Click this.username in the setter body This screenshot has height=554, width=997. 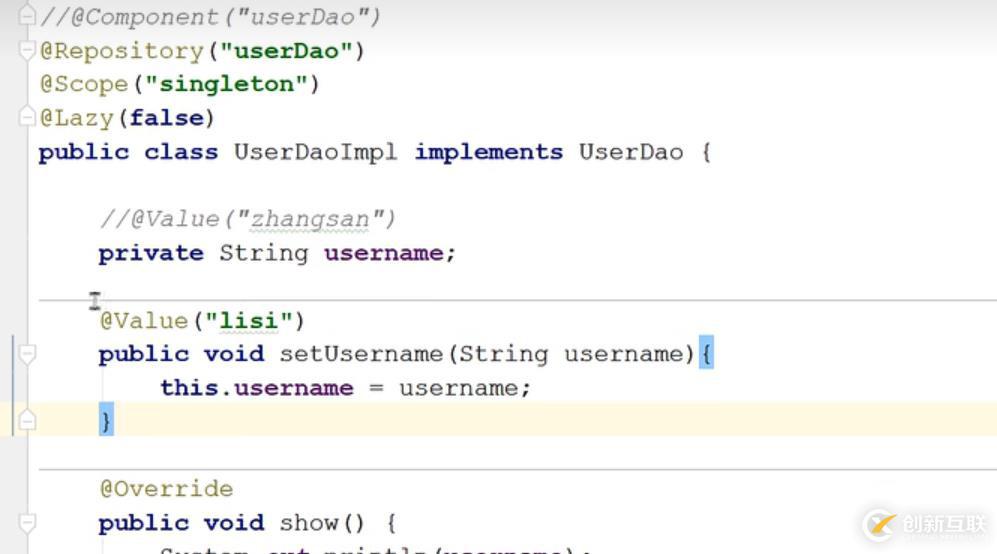(x=257, y=388)
